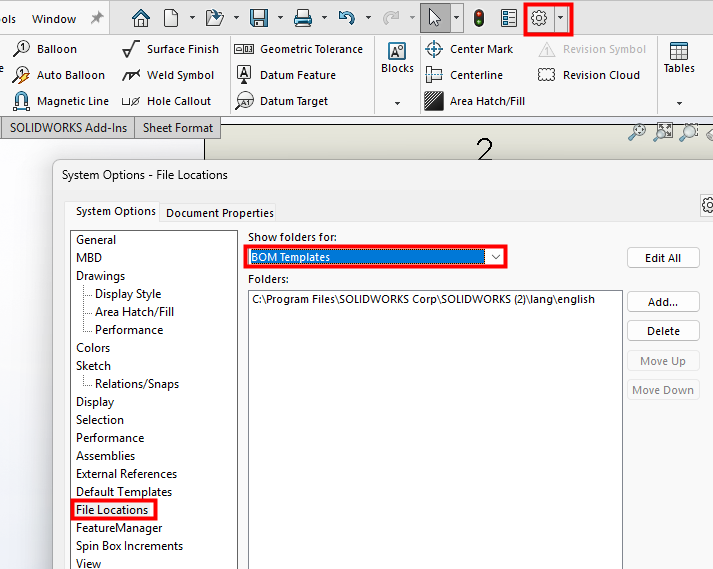Click the Home icon in top toolbar
713x569 pixels.
pyautogui.click(x=141, y=18)
